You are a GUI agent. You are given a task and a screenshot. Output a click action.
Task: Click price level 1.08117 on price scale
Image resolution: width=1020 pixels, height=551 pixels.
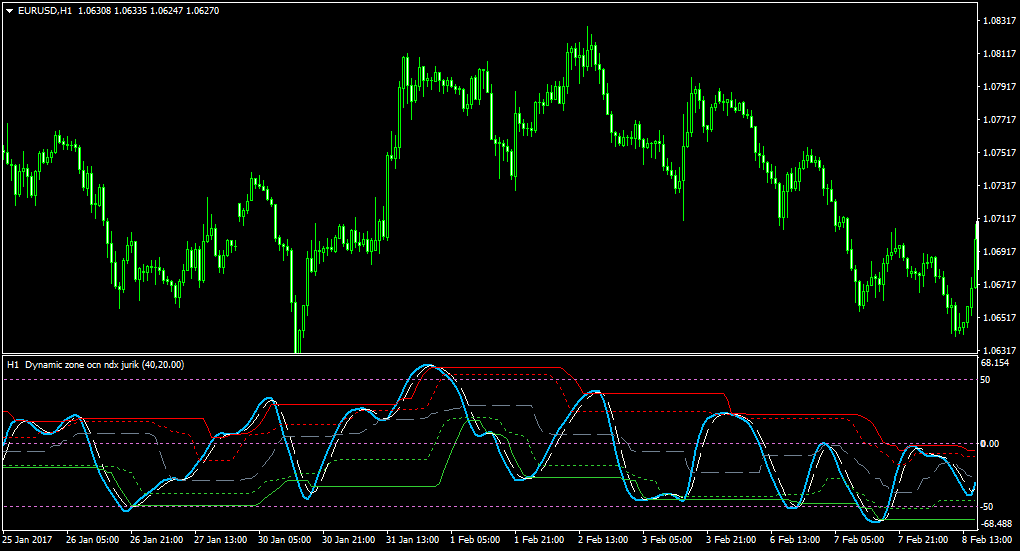point(1000,53)
